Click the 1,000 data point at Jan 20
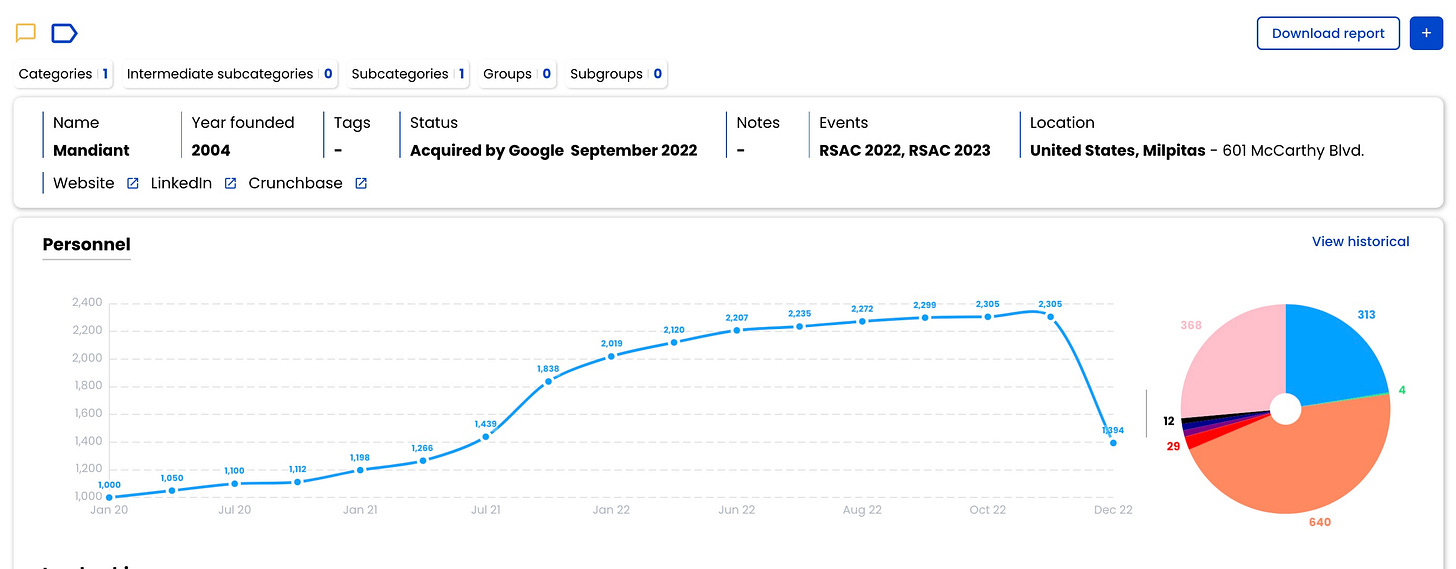Image resolution: width=1456 pixels, height=569 pixels. [x=109, y=497]
